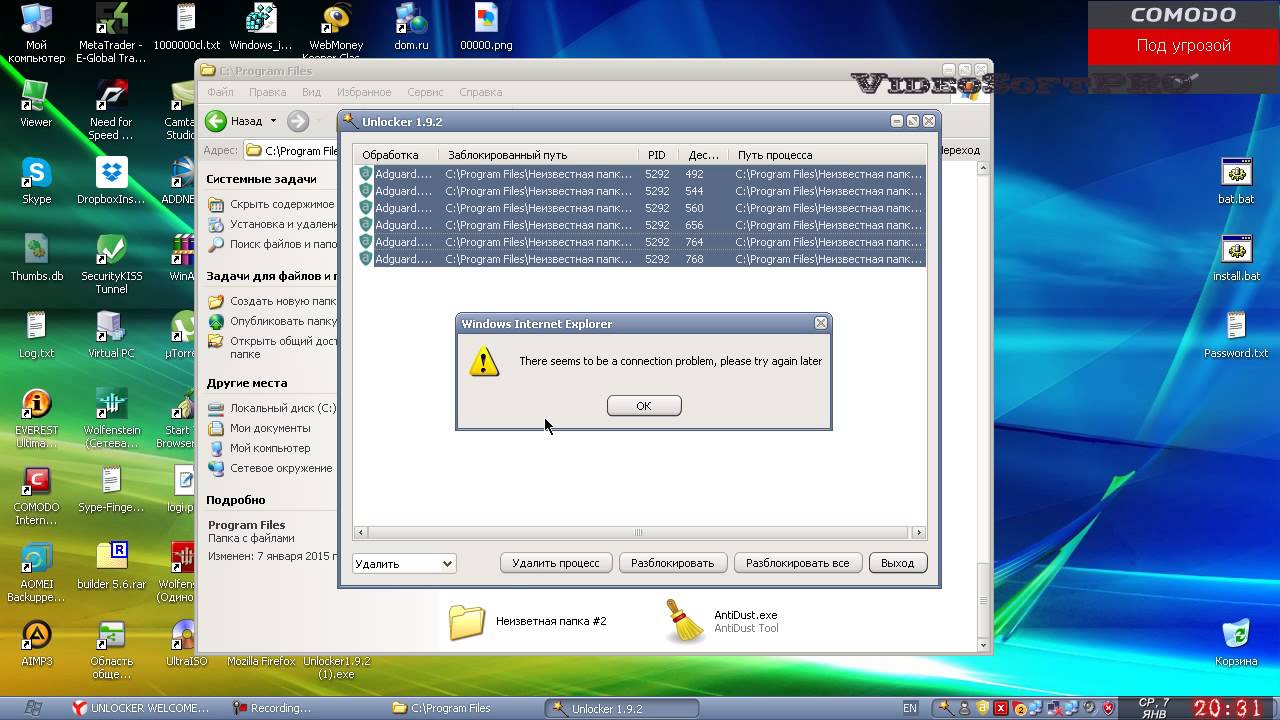Sort by the Путь процесса column header
The image size is (1280, 720).
828,155
